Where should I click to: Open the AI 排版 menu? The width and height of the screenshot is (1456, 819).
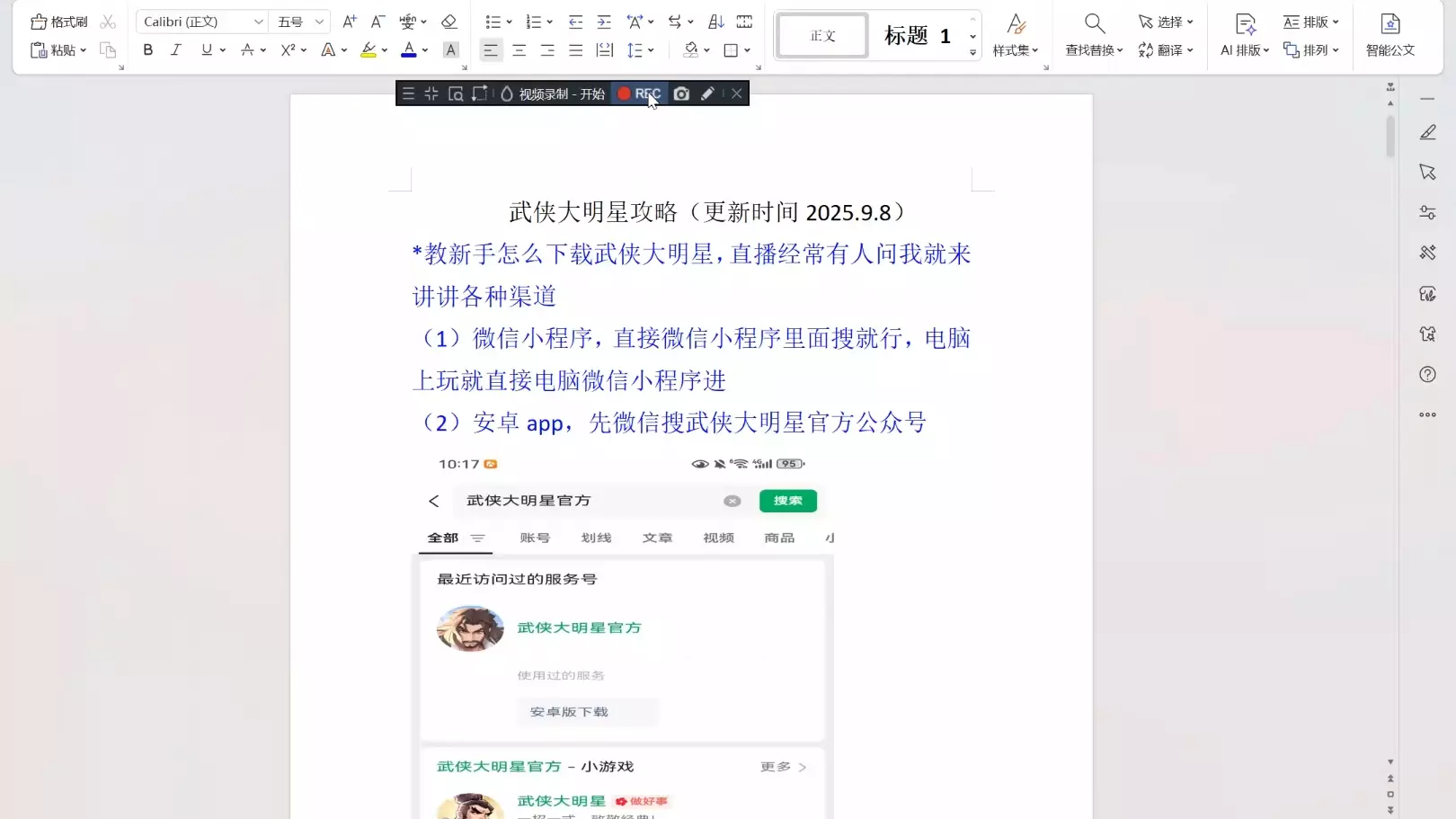[1245, 36]
